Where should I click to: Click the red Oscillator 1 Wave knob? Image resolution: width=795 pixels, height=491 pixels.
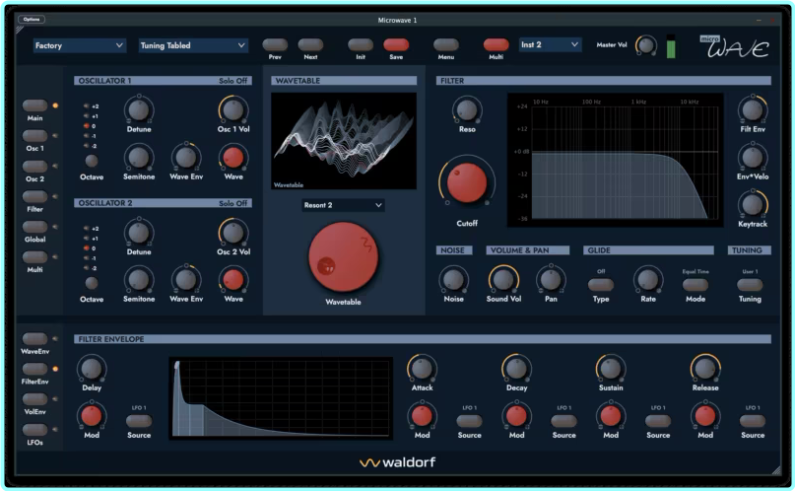click(233, 157)
